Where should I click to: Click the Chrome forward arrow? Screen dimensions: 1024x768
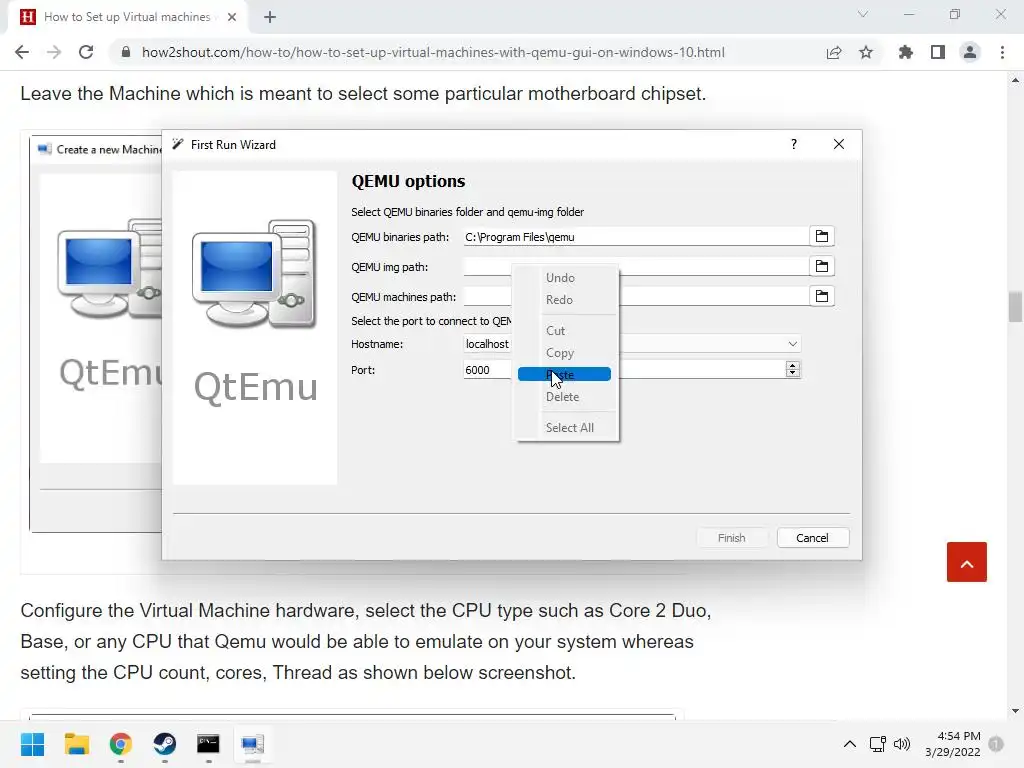click(x=54, y=52)
